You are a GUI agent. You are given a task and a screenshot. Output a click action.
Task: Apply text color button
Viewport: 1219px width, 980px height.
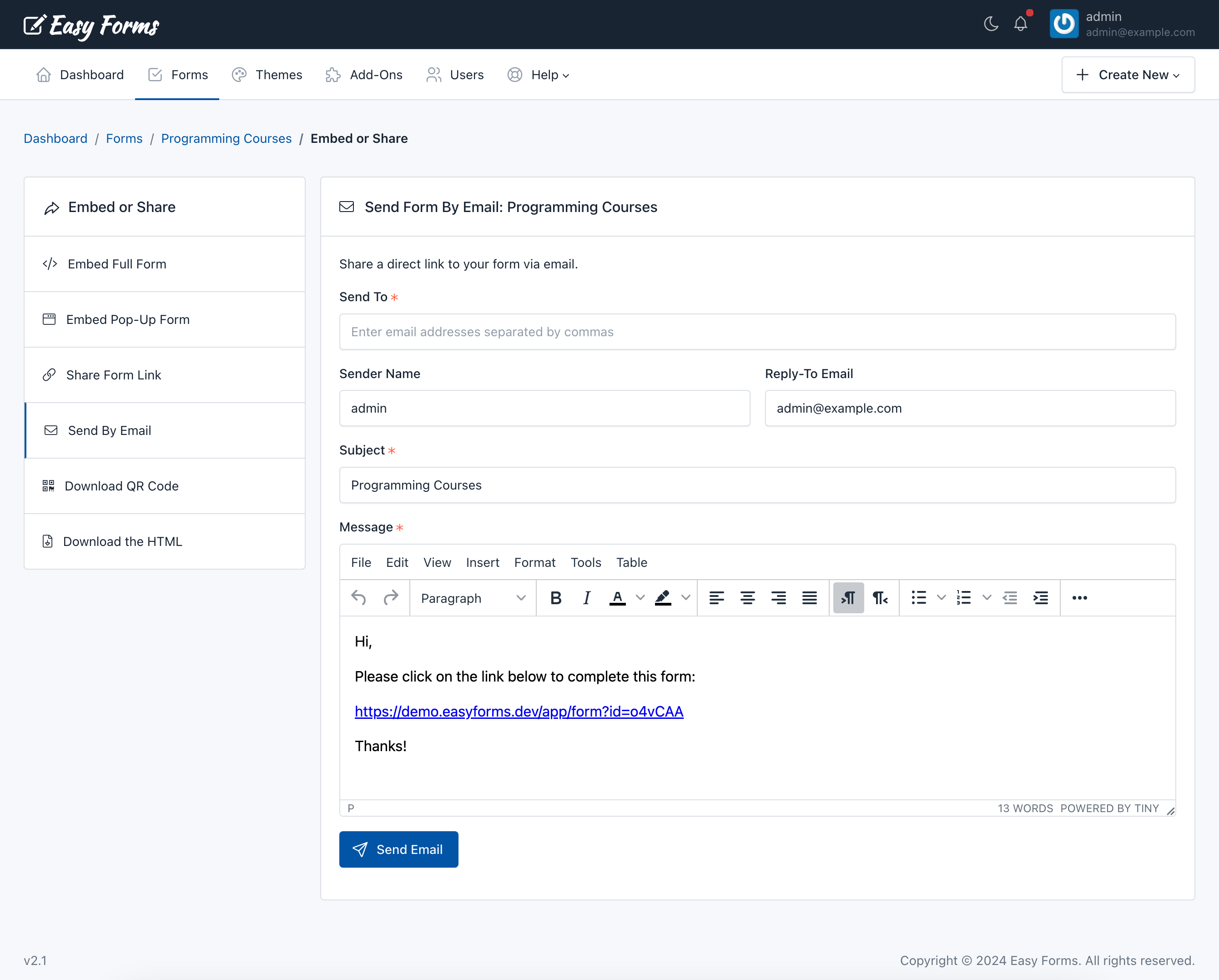click(x=618, y=598)
